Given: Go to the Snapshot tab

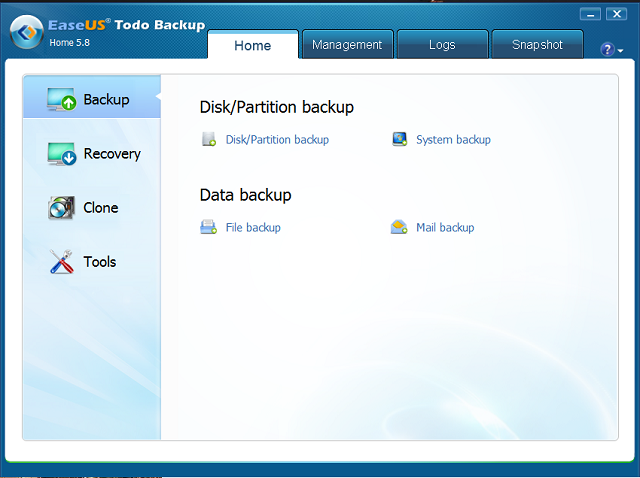Looking at the screenshot, I should click(x=537, y=45).
